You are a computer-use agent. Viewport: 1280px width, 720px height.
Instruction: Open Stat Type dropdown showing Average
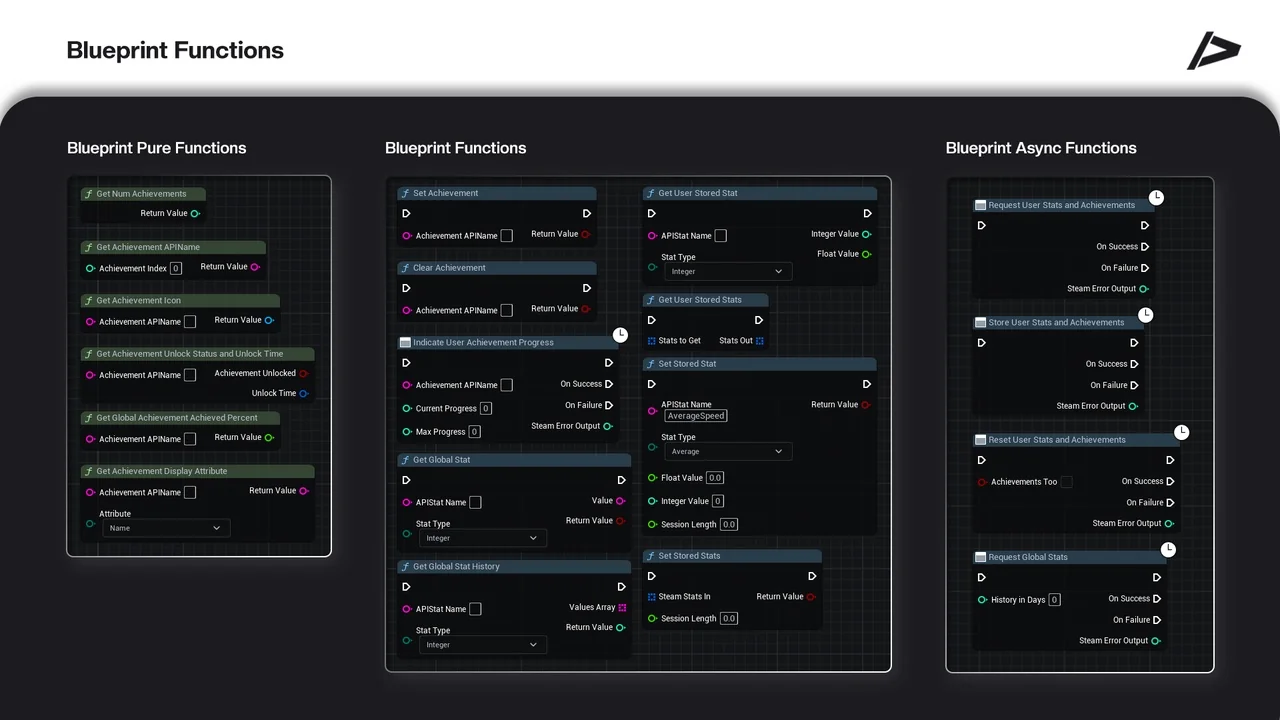727,452
